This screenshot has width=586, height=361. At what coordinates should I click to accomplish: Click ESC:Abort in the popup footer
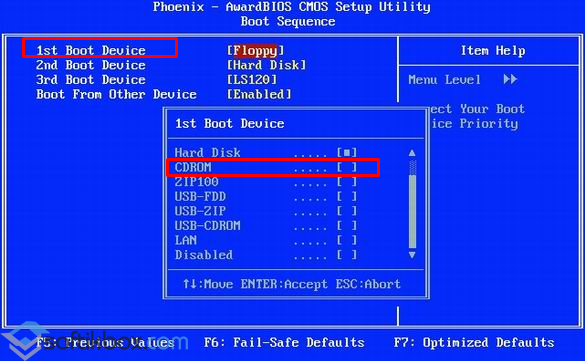point(368,284)
